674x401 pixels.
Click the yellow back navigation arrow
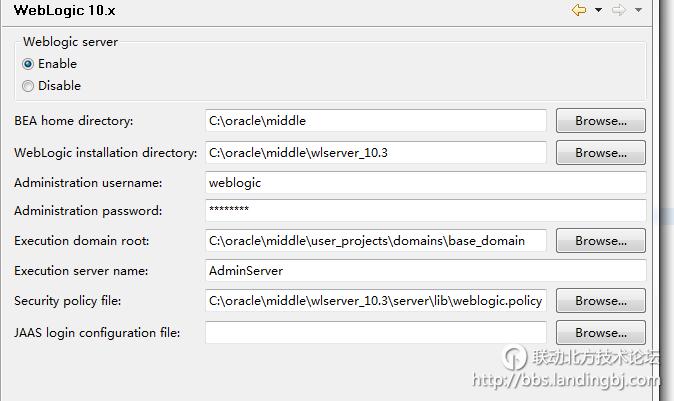pyautogui.click(x=579, y=10)
